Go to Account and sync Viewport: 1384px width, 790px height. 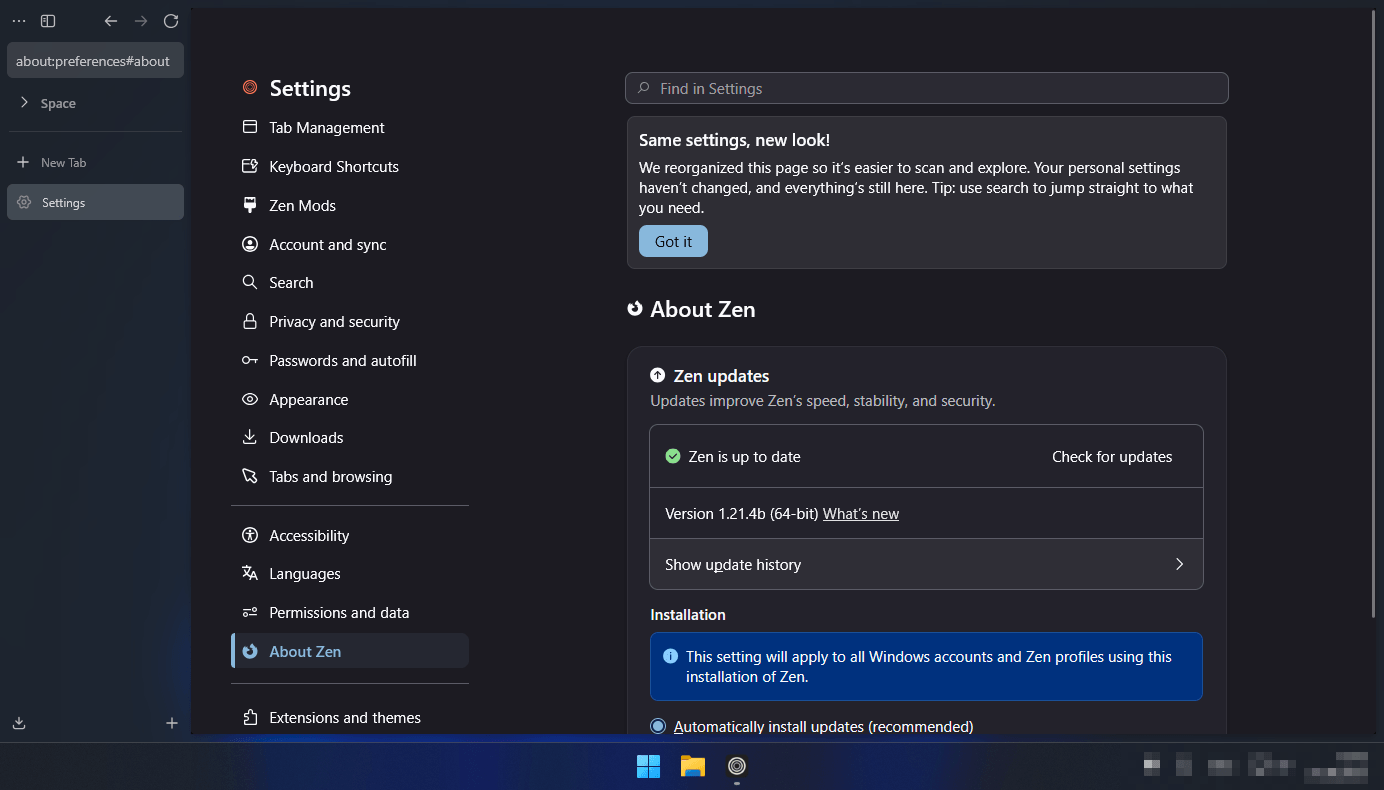(x=350, y=244)
